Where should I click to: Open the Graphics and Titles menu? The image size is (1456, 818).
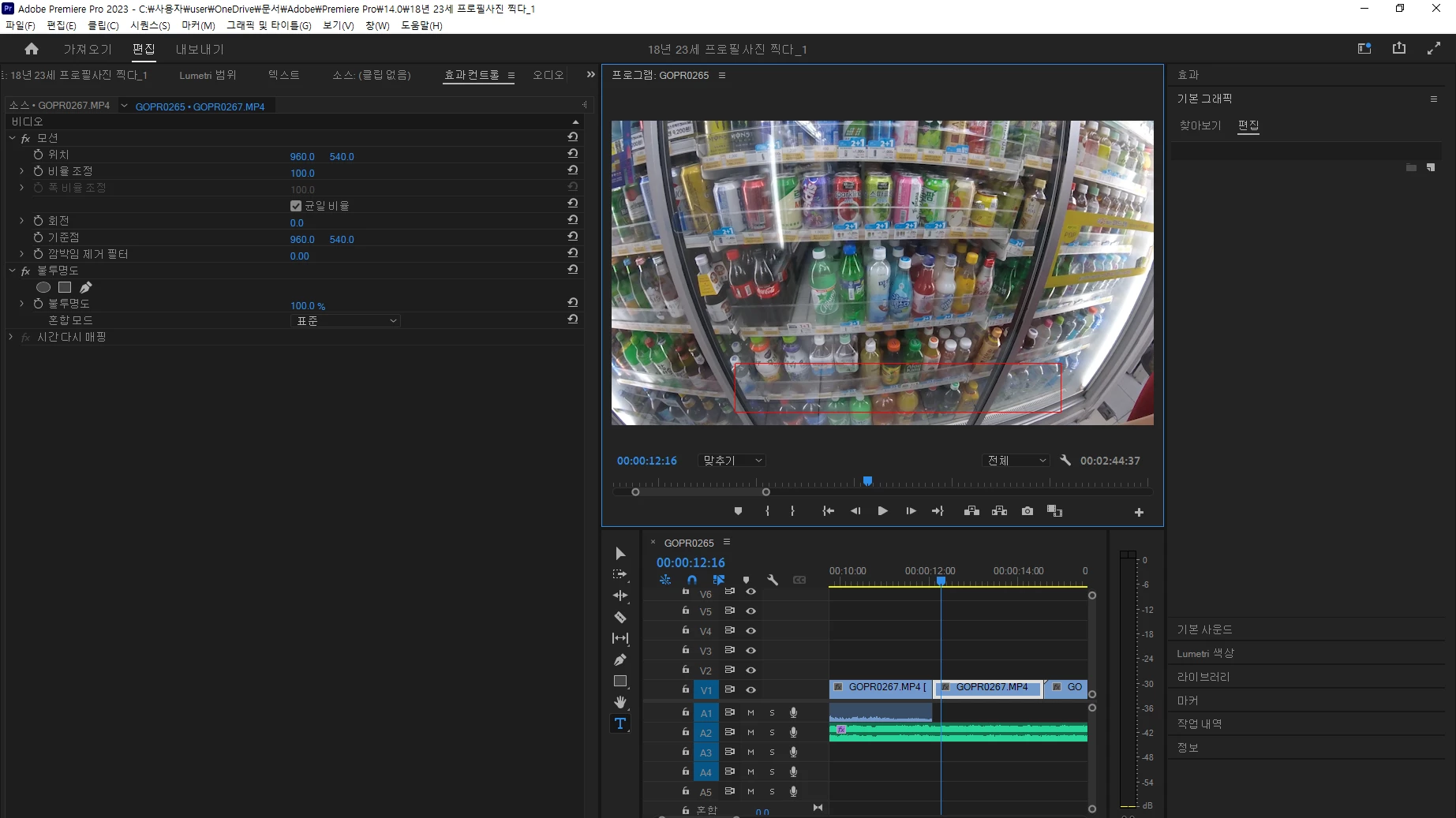click(x=269, y=25)
